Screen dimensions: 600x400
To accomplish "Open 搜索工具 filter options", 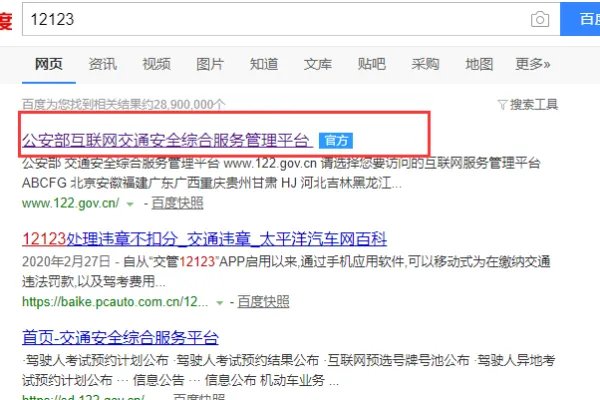I will tap(528, 104).
